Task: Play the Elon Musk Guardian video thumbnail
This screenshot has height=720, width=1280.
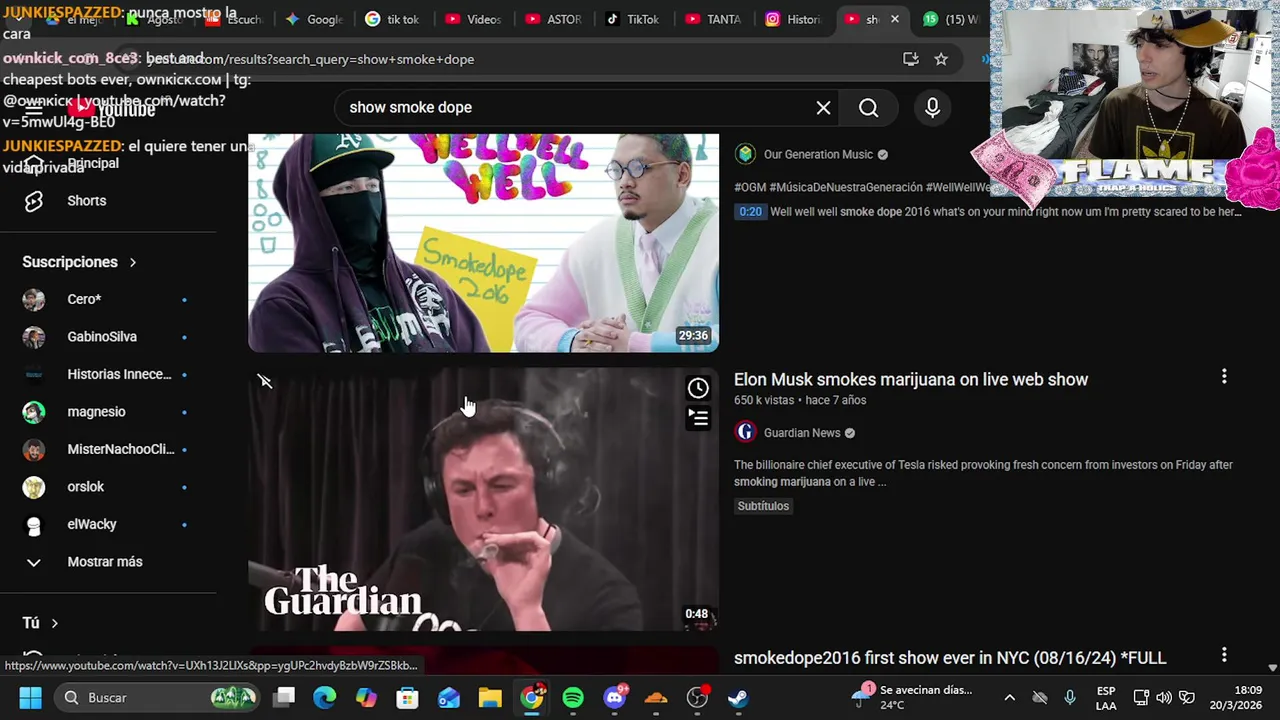Action: coord(483,499)
